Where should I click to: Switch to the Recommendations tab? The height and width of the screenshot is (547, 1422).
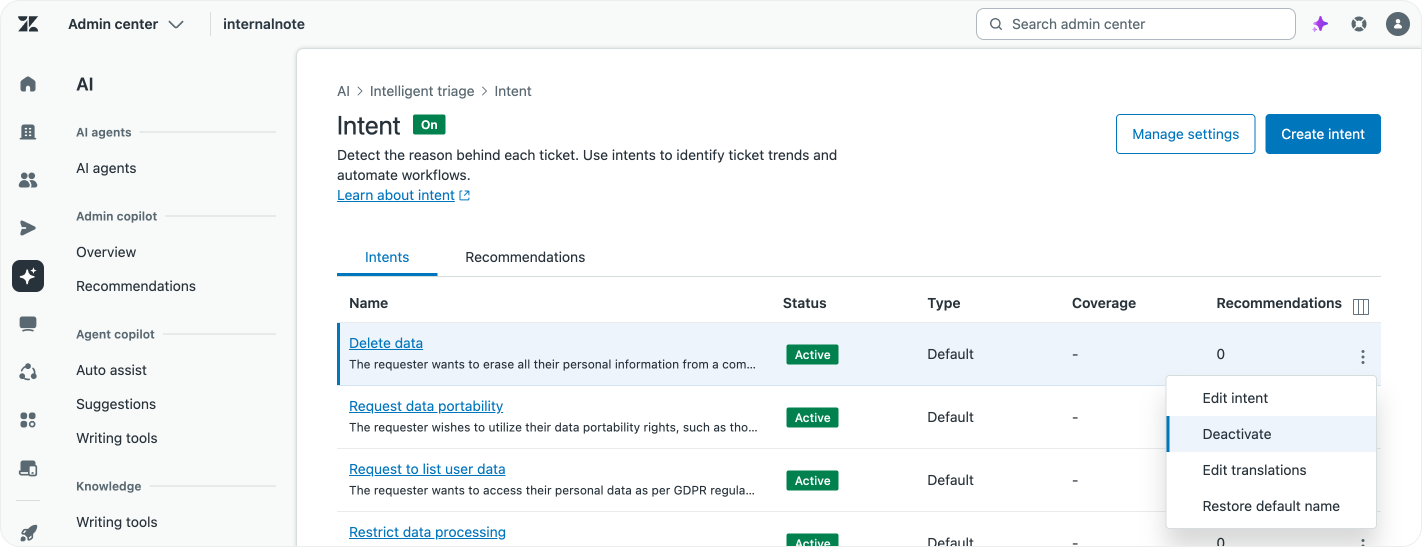525,257
